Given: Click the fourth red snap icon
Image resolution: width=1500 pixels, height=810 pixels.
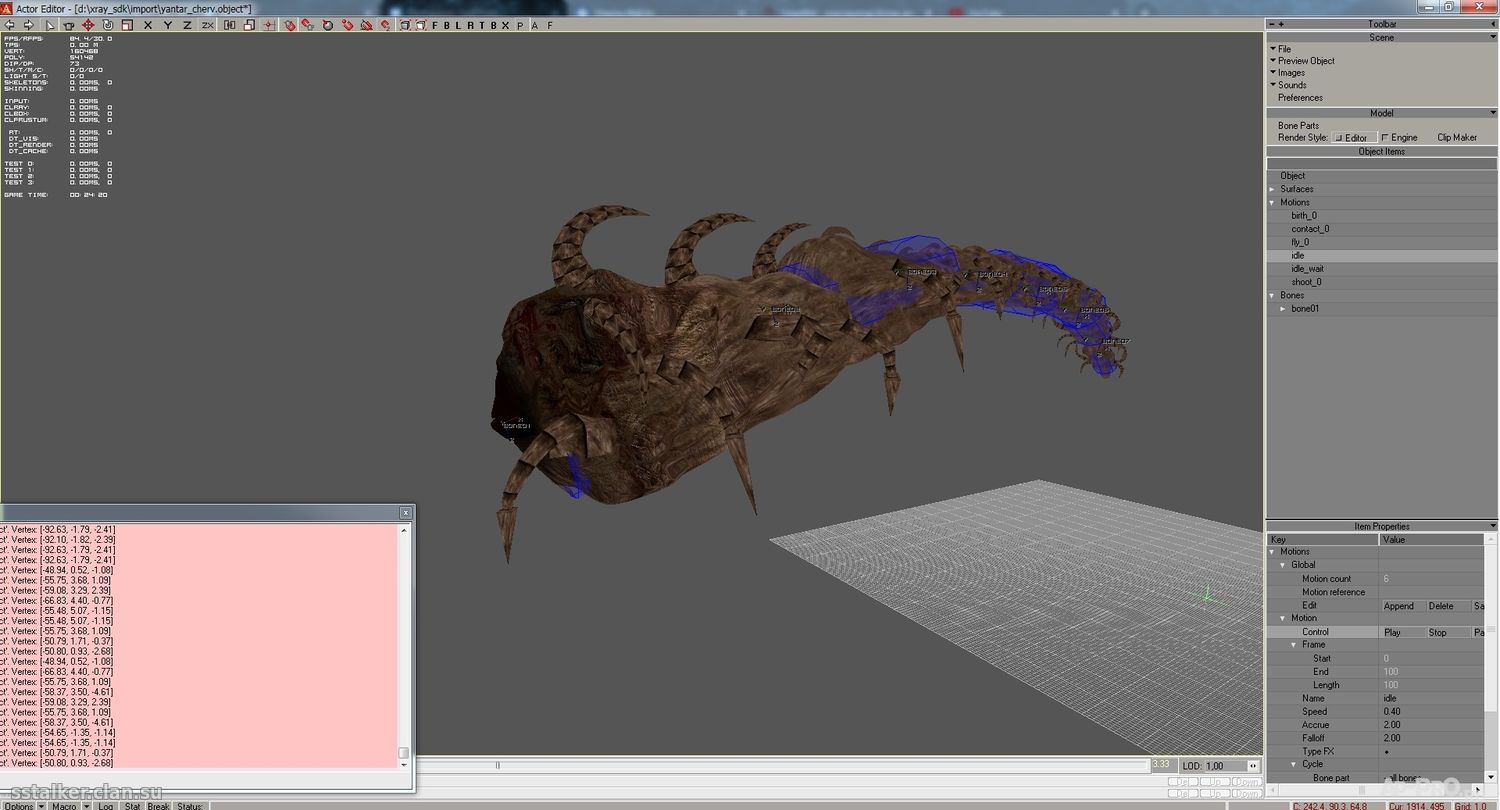Looking at the screenshot, I should point(348,24).
